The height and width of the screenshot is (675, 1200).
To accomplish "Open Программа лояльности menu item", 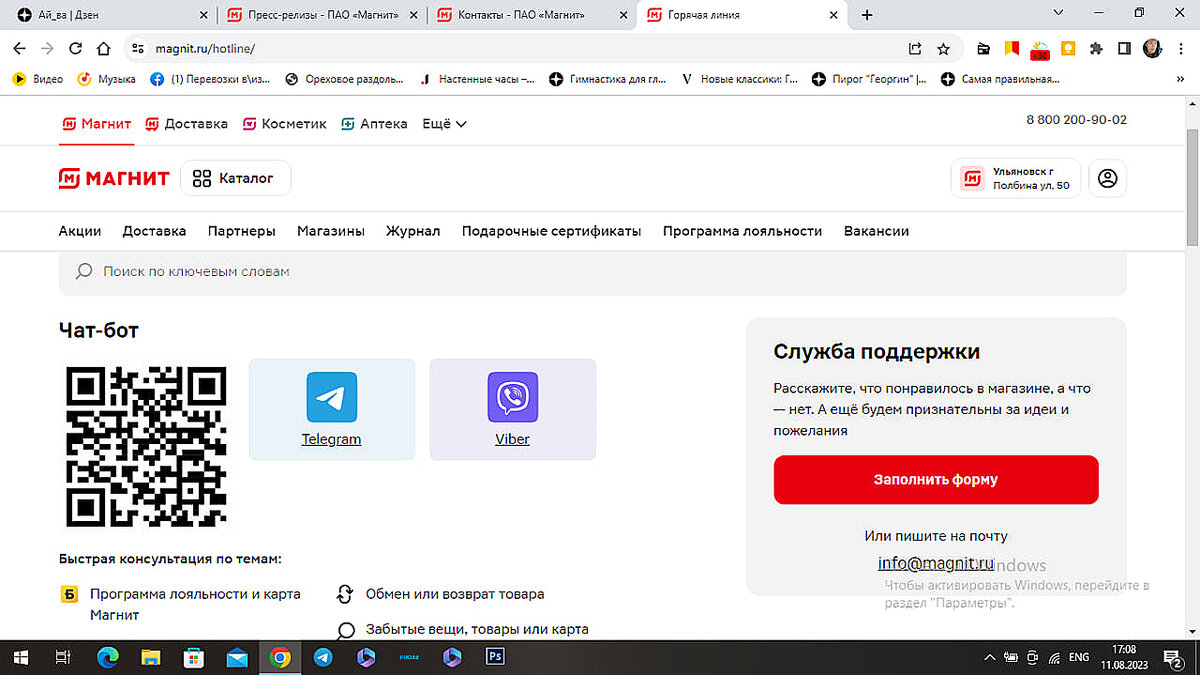I will tap(742, 231).
